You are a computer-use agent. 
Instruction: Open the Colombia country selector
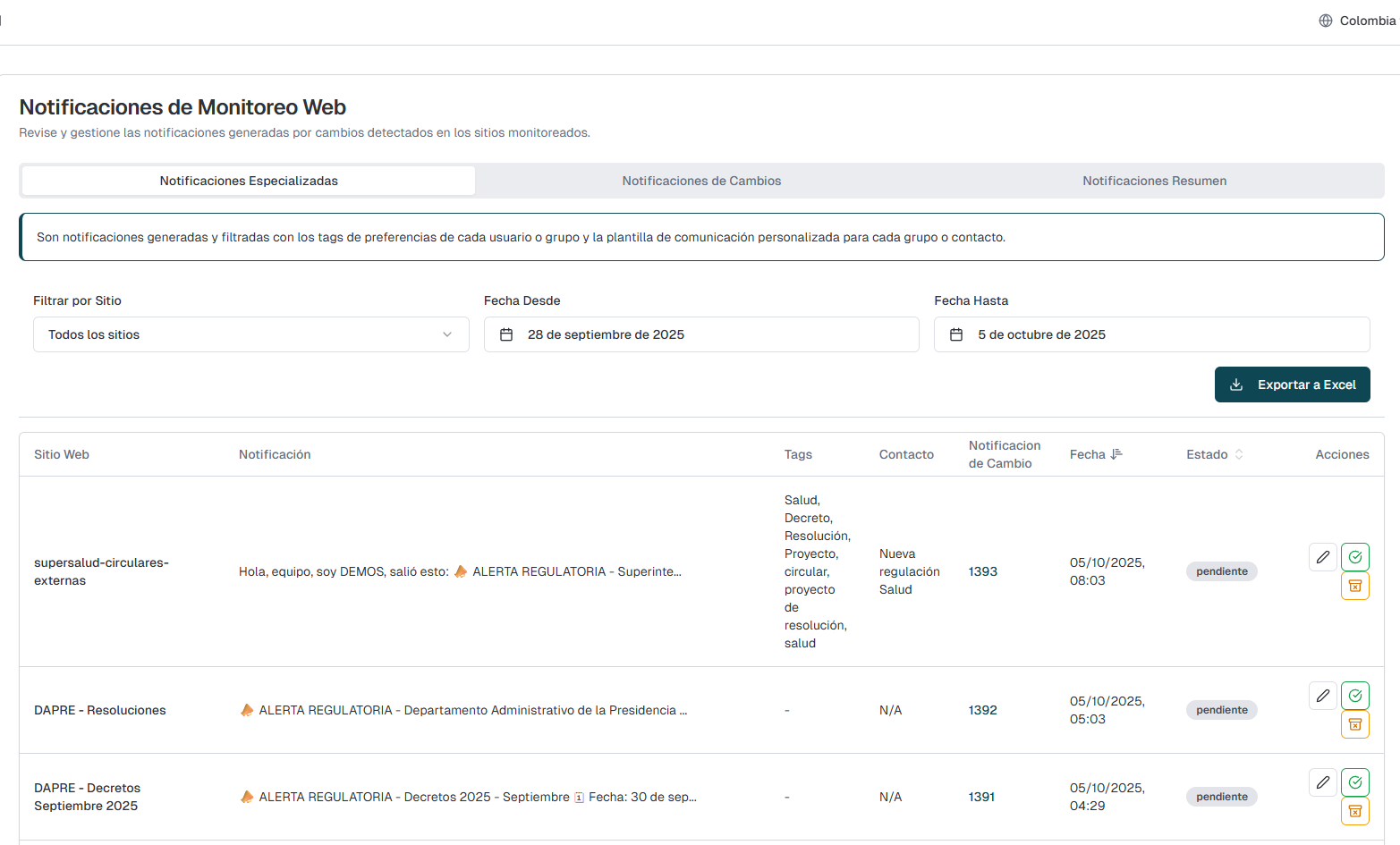1357,21
